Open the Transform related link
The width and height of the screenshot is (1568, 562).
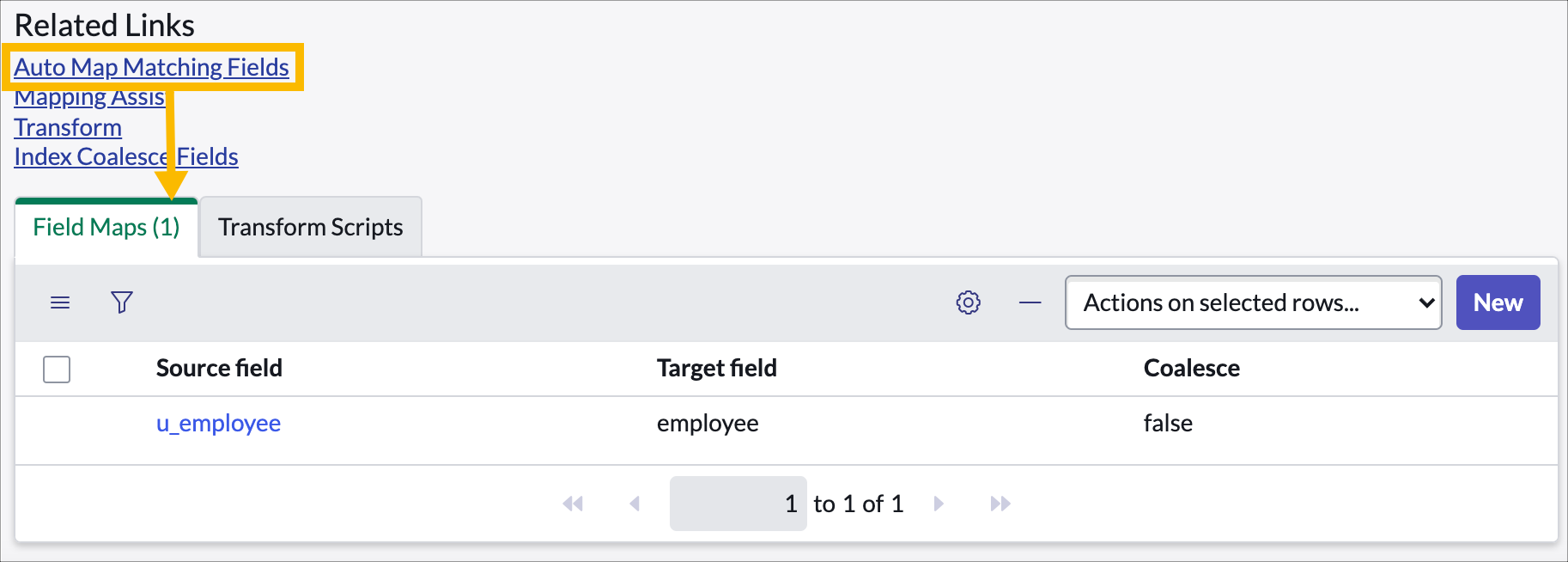coord(68,127)
